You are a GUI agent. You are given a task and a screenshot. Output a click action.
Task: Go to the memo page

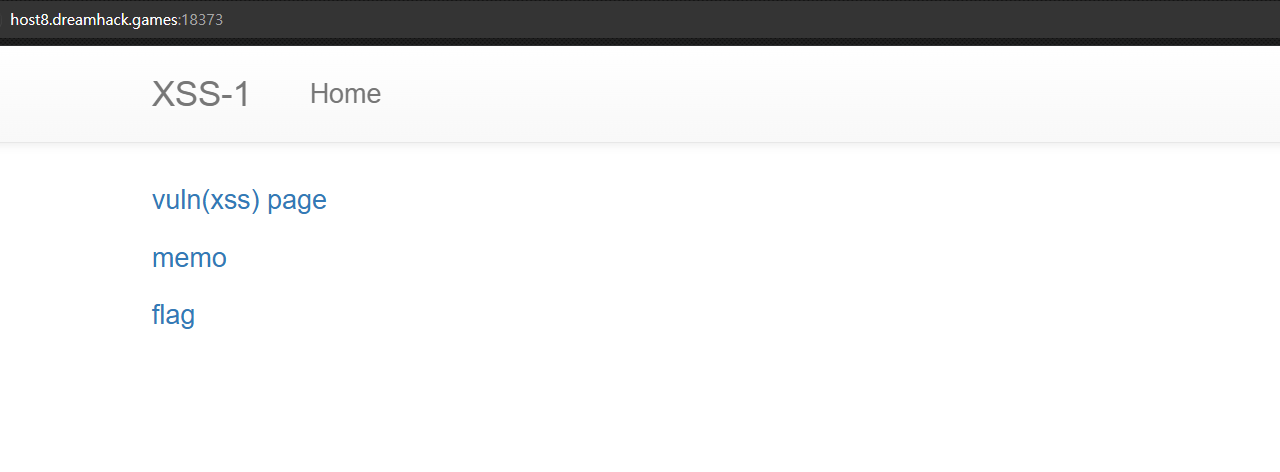[189, 258]
